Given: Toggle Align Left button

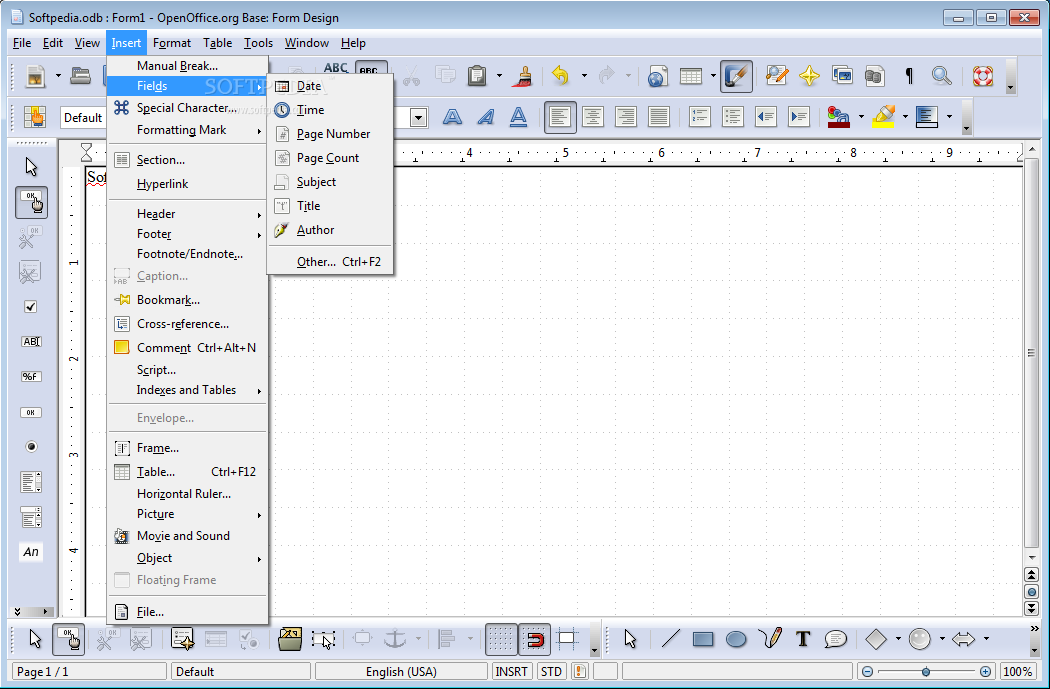Looking at the screenshot, I should pos(560,117).
